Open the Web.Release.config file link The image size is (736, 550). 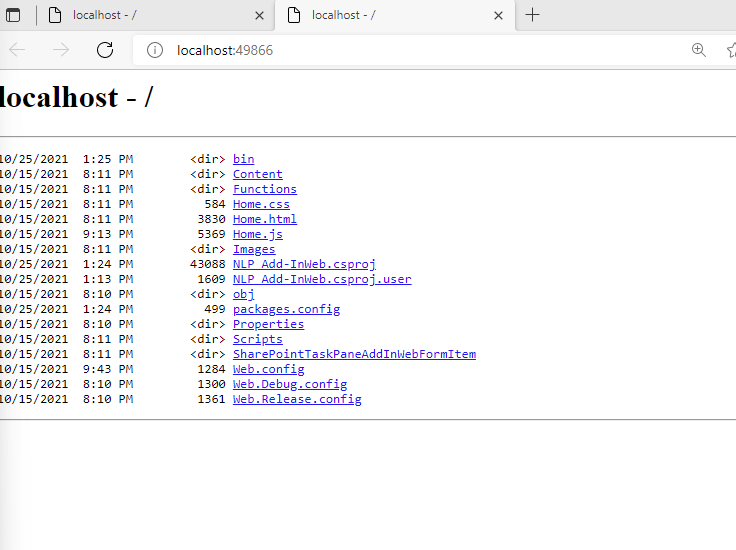click(x=297, y=399)
